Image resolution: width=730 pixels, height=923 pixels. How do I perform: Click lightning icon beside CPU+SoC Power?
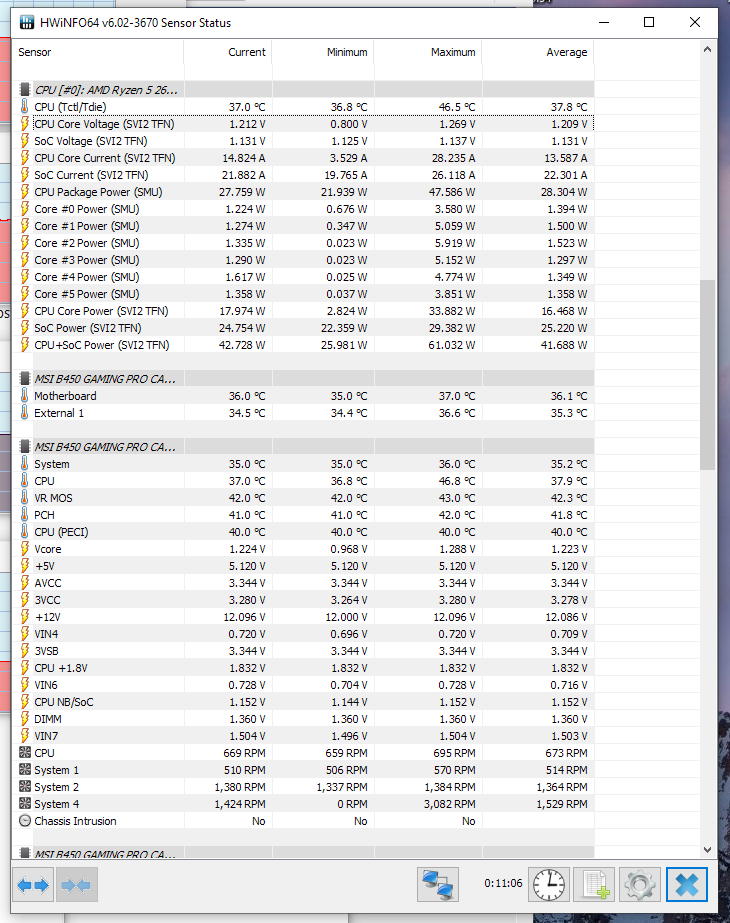point(25,345)
